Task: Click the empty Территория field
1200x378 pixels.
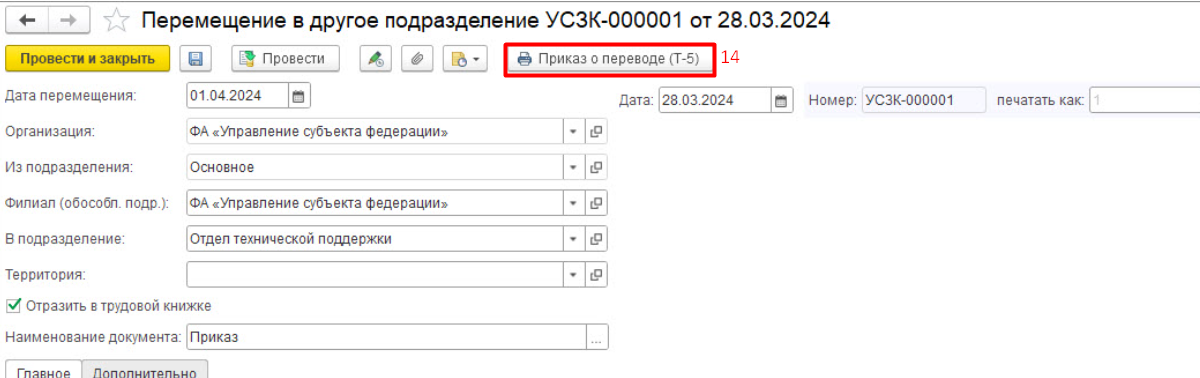Action: tap(375, 274)
